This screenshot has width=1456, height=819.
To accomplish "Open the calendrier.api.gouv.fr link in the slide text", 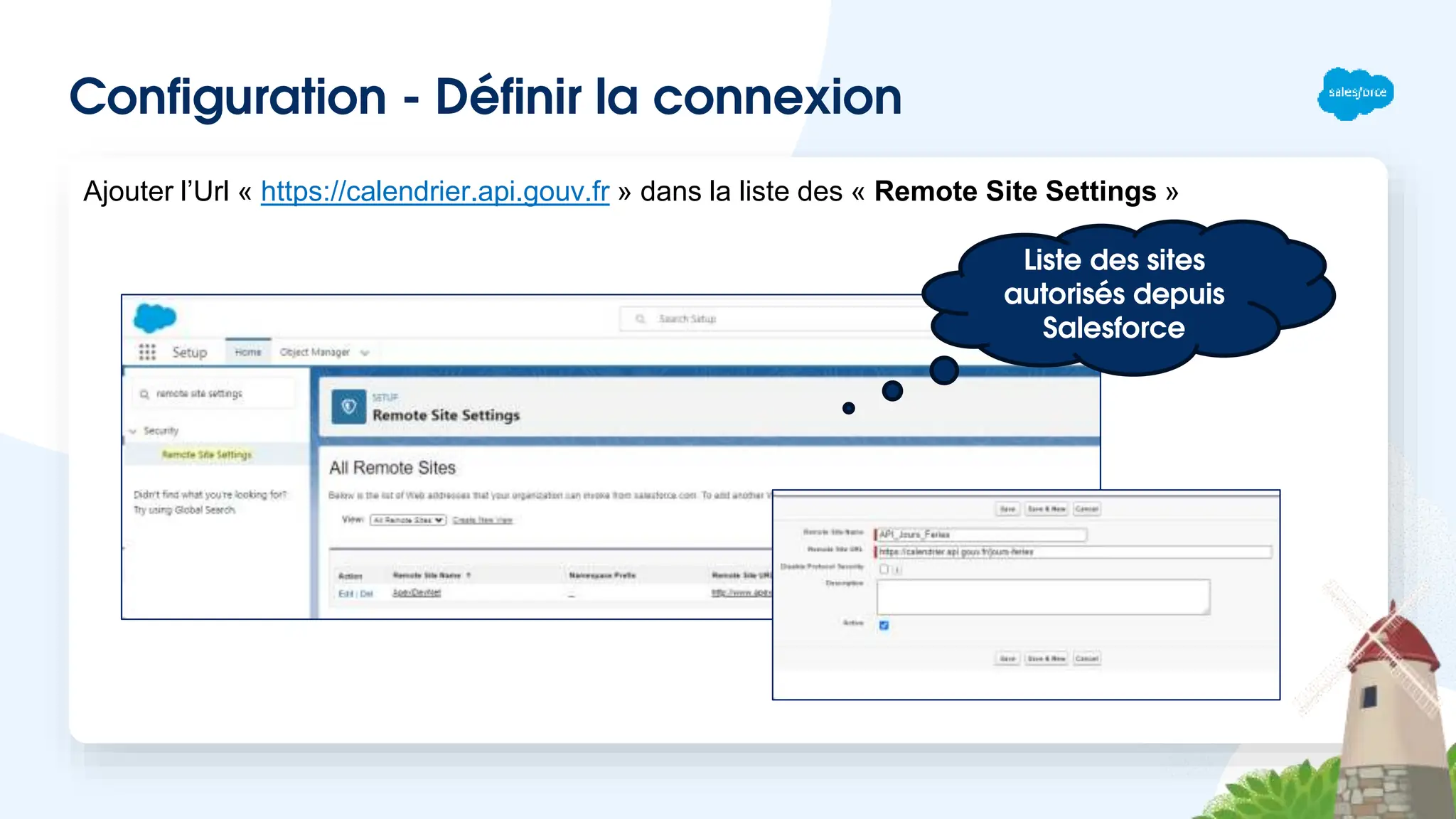I will [435, 191].
